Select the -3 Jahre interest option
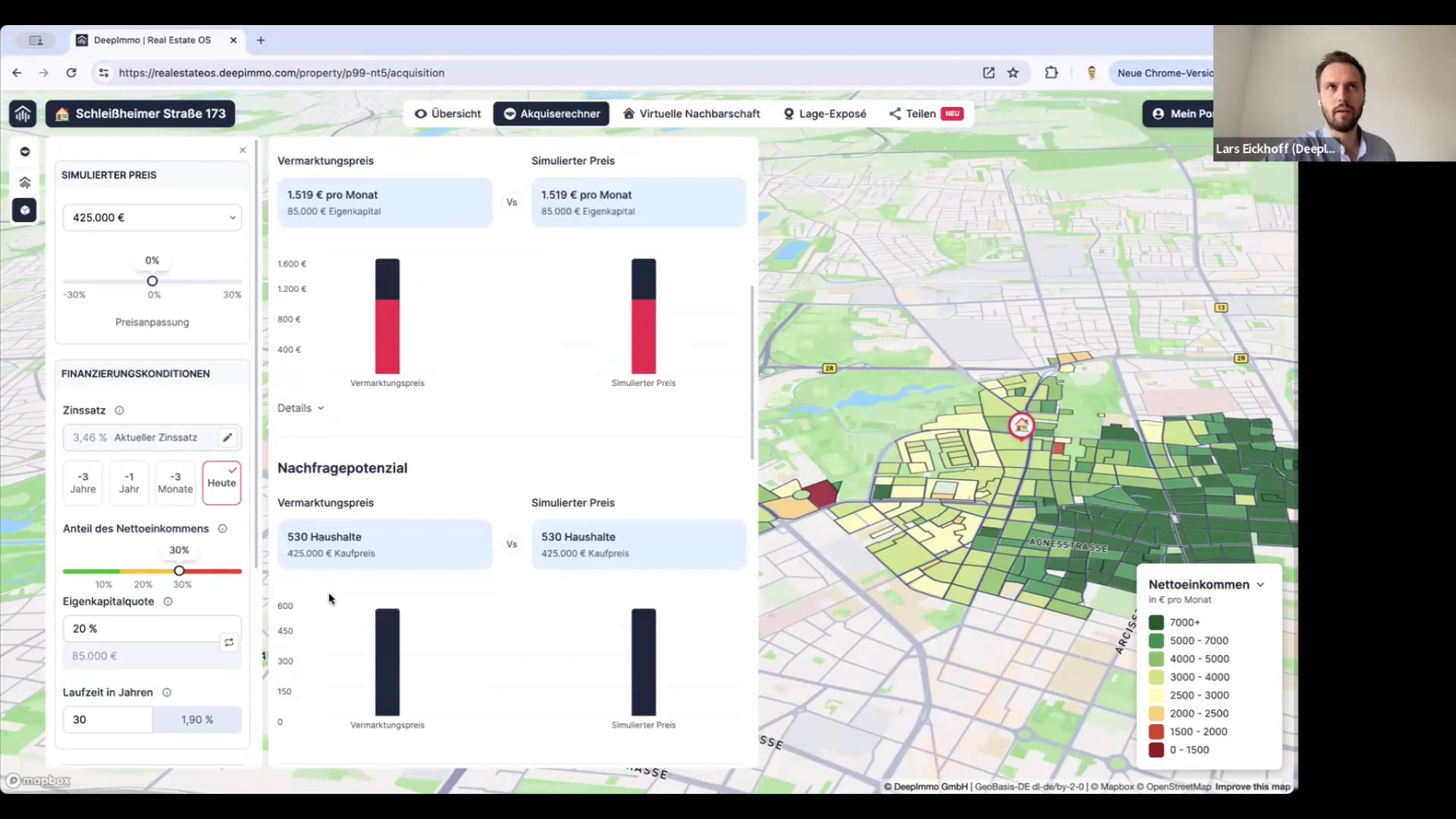Viewport: 1456px width, 819px height. tap(83, 483)
